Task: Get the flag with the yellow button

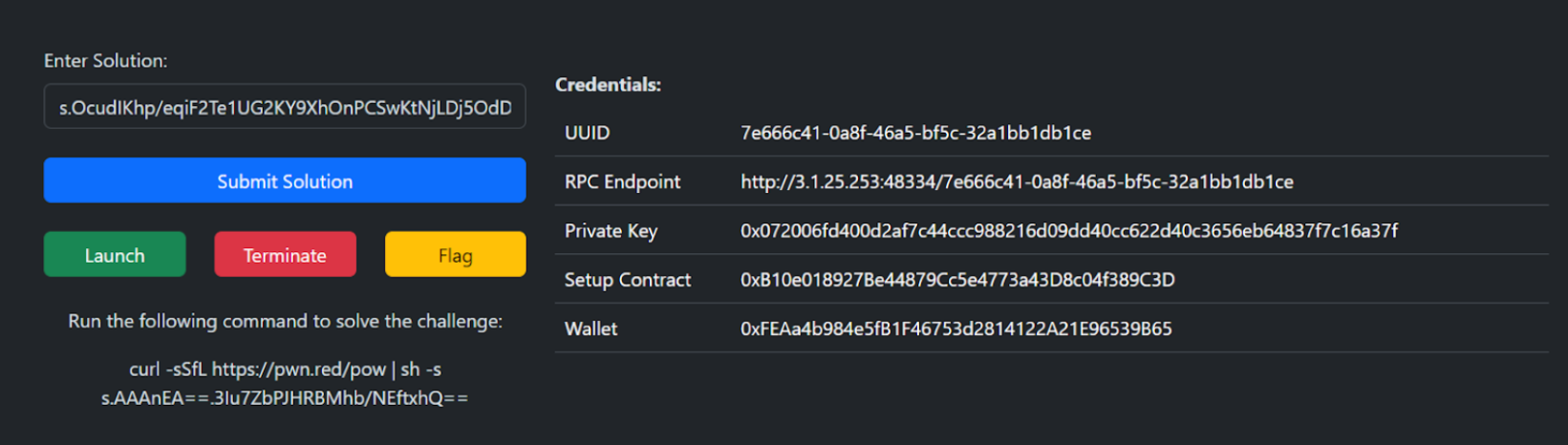Action: 455,255
